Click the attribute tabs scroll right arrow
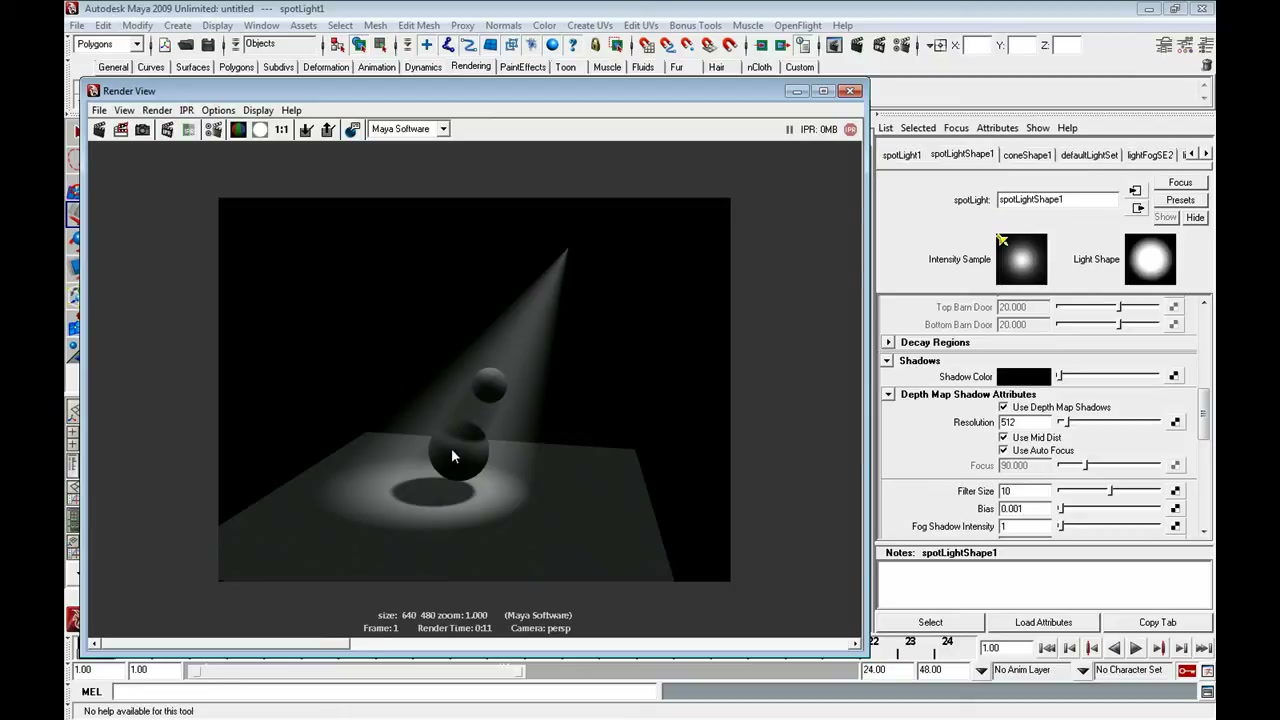 1206,154
